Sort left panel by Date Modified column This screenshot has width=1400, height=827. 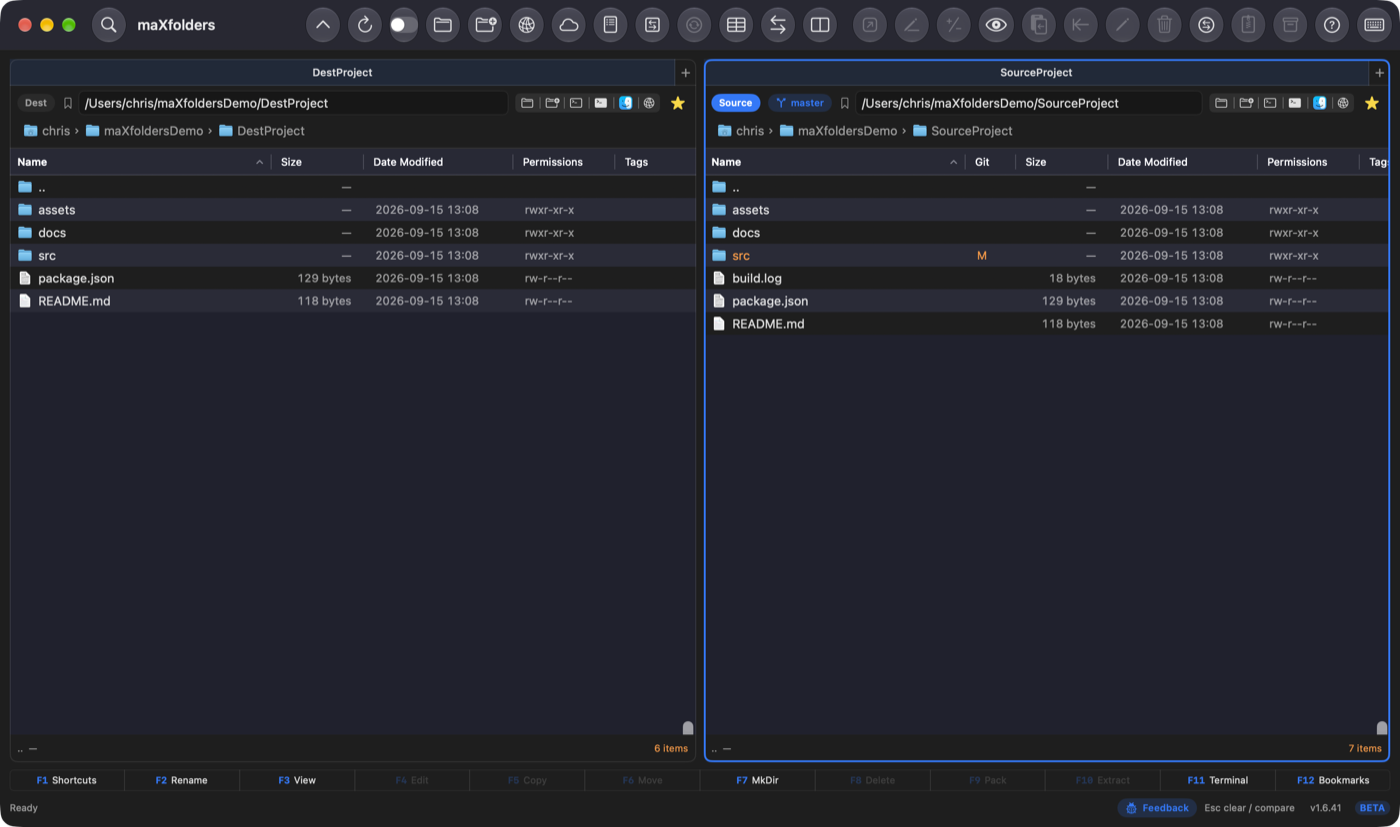click(438, 162)
